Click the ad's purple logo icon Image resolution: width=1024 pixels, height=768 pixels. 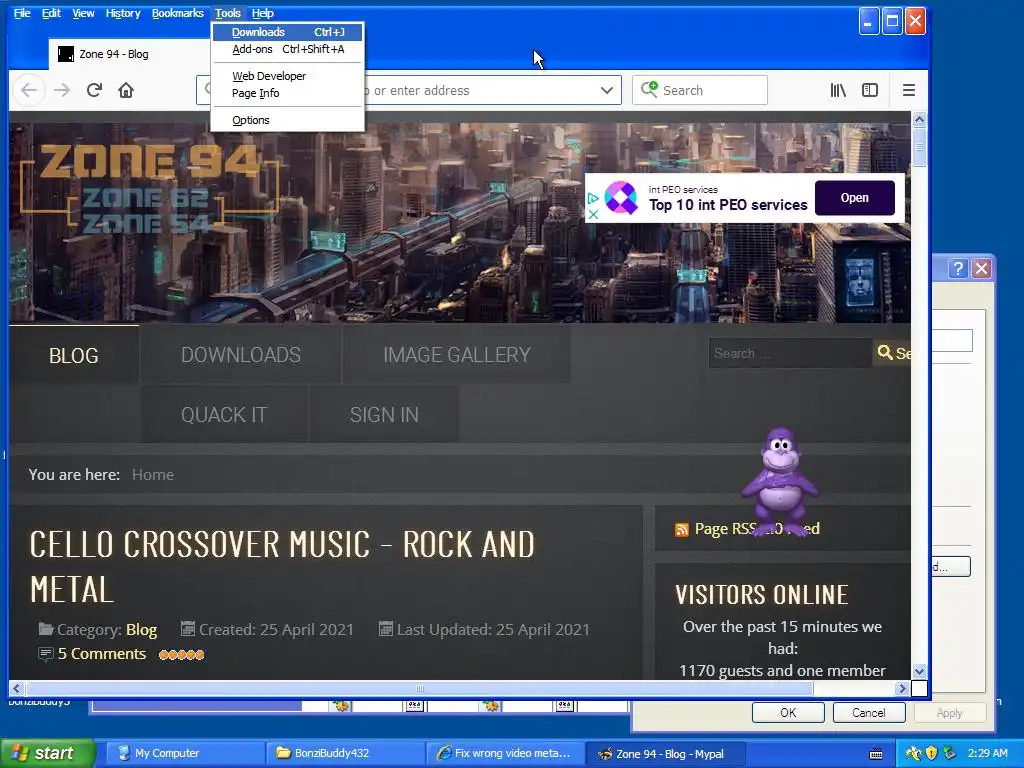(x=620, y=198)
